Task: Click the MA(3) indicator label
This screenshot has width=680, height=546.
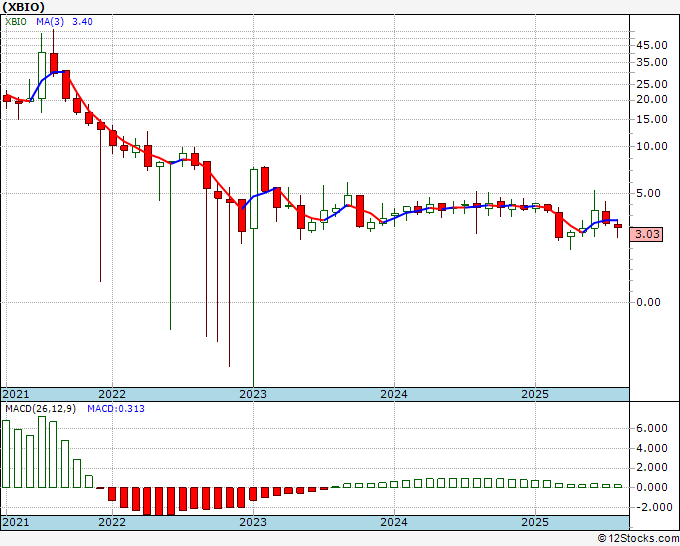Action: 50,22
